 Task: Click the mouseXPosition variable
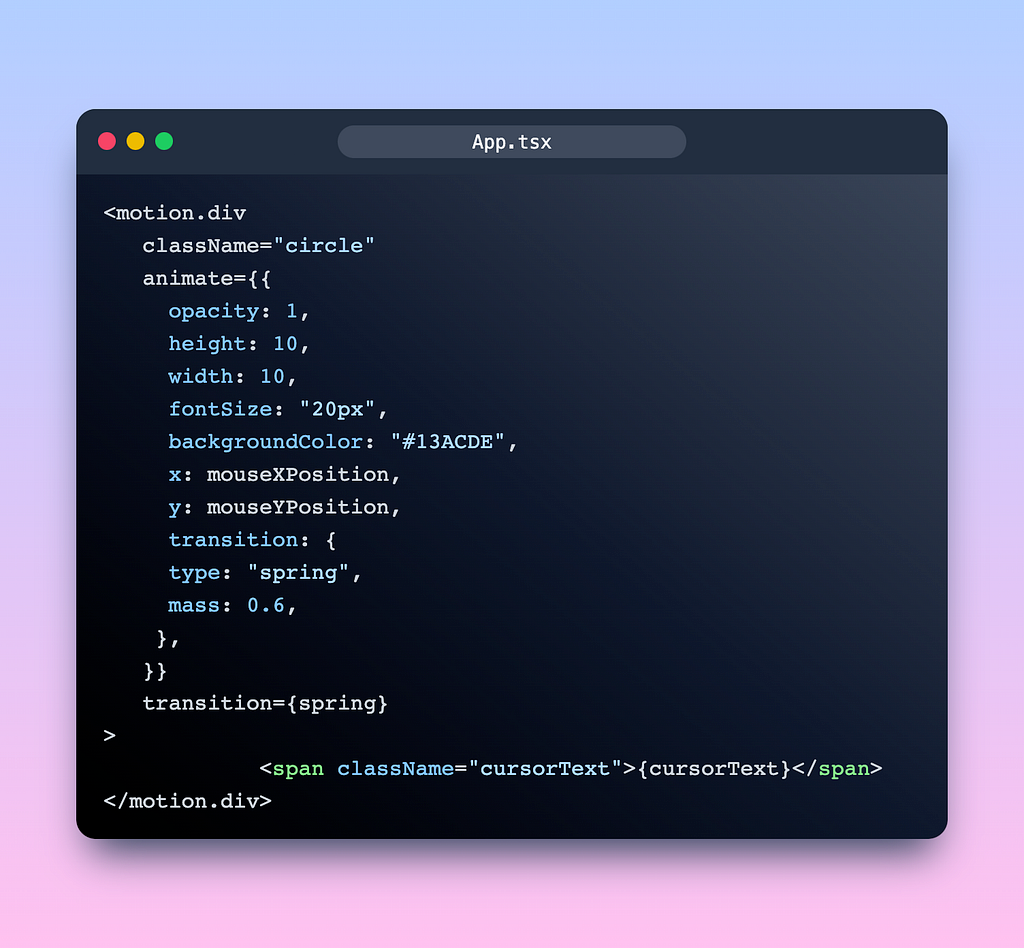298,475
